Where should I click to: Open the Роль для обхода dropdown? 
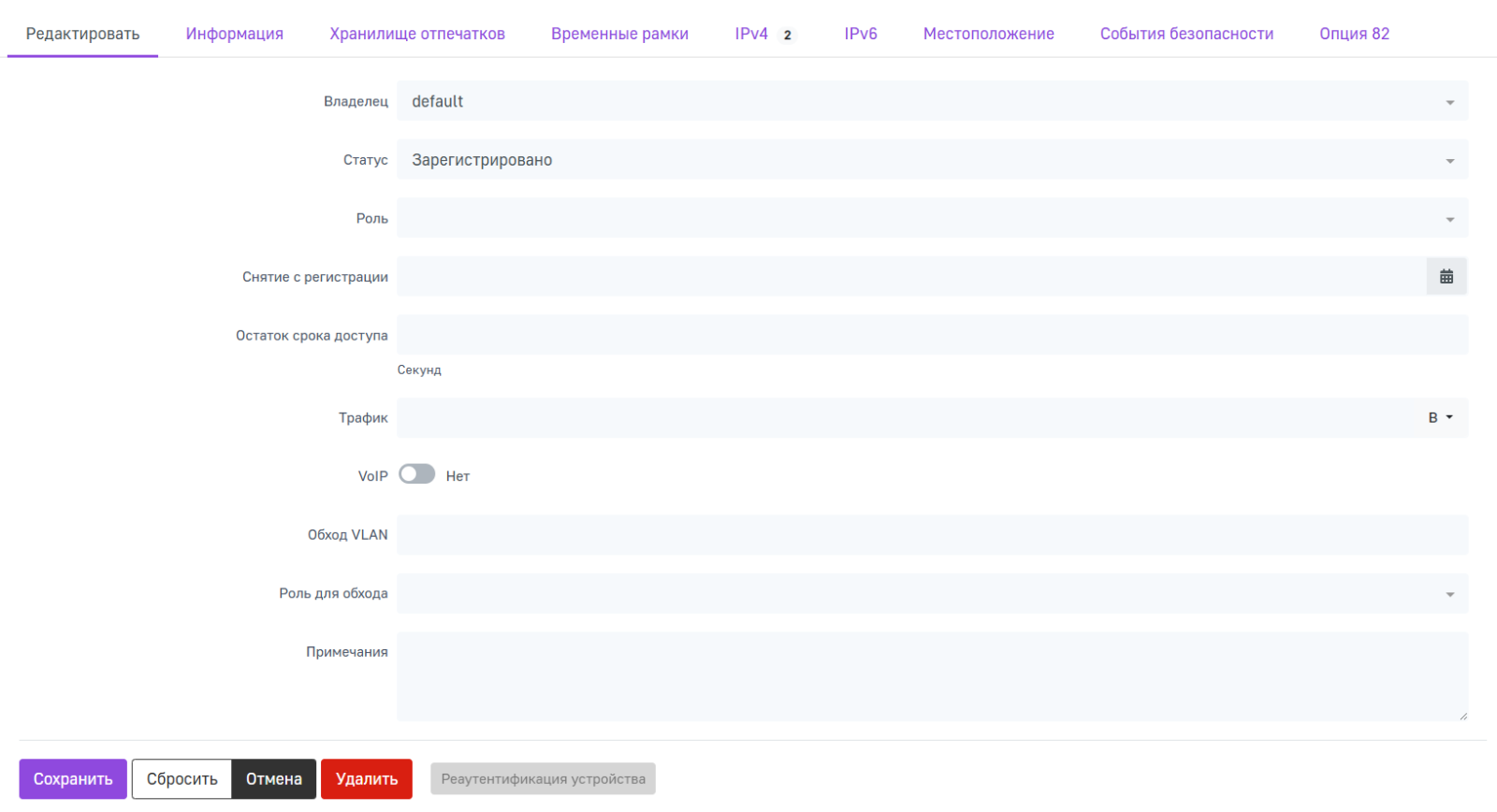tap(931, 594)
